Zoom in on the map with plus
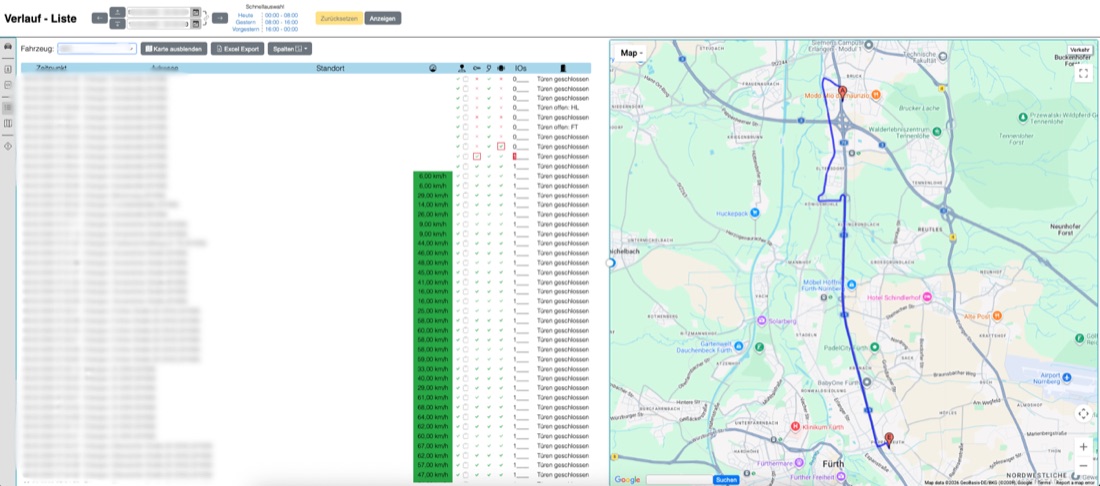Screen dimensions: 1100x486 coord(1083,447)
